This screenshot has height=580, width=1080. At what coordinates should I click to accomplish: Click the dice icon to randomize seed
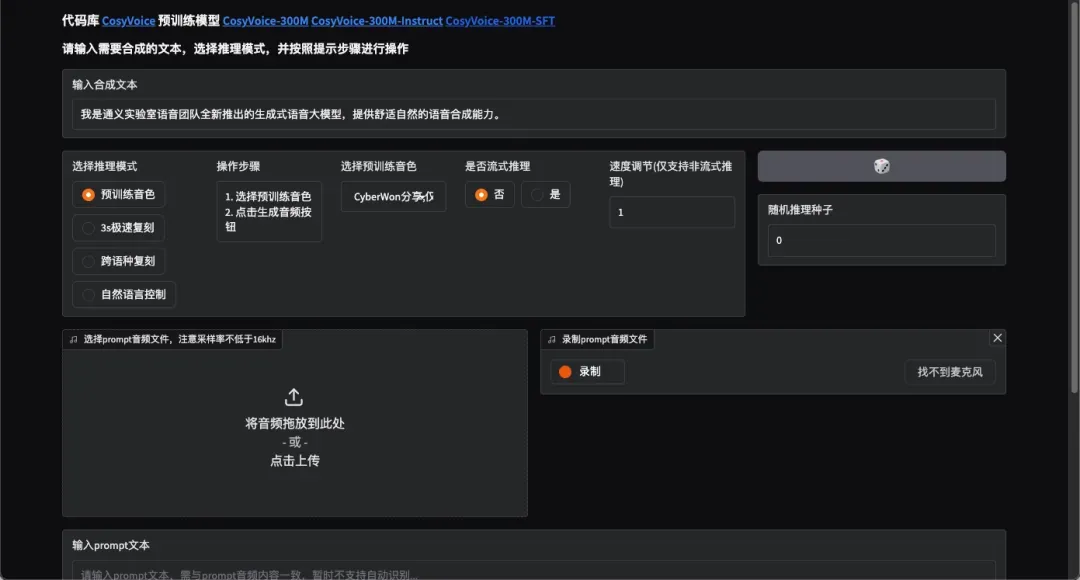pyautogui.click(x=881, y=166)
